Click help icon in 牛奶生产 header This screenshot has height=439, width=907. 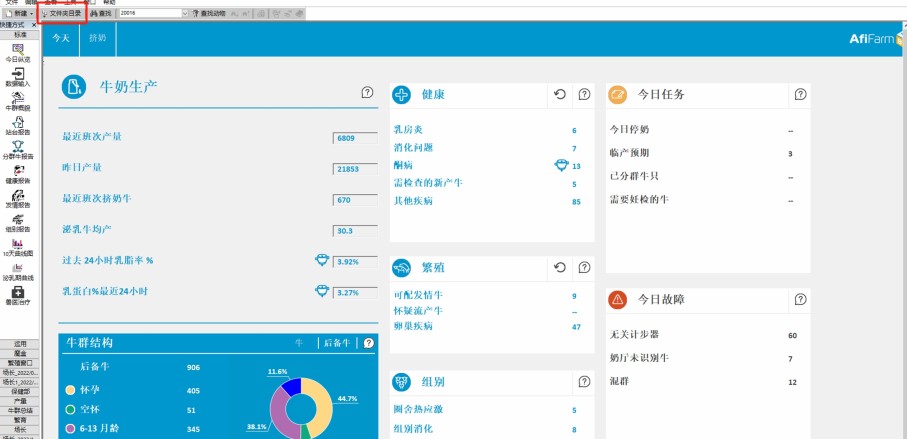[367, 92]
